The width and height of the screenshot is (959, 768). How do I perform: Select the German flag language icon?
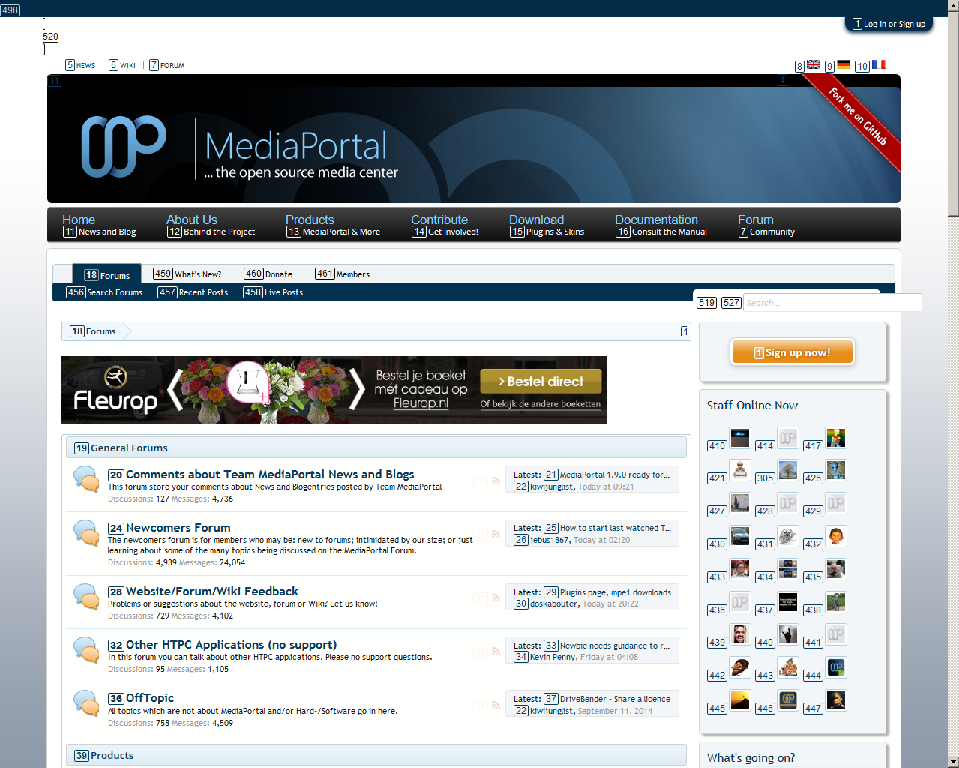point(843,65)
